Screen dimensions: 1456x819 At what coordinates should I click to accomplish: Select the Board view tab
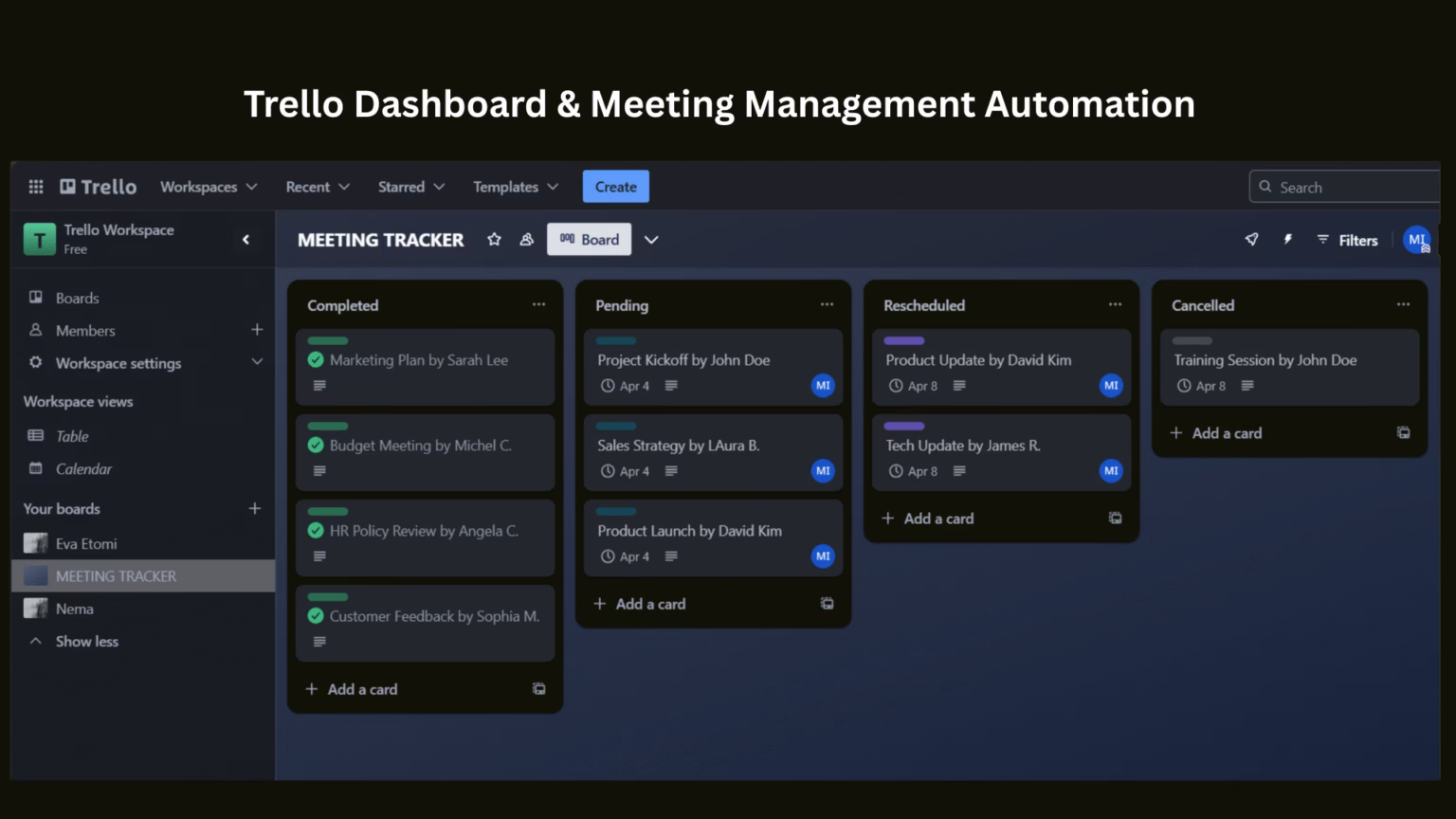pyautogui.click(x=589, y=240)
